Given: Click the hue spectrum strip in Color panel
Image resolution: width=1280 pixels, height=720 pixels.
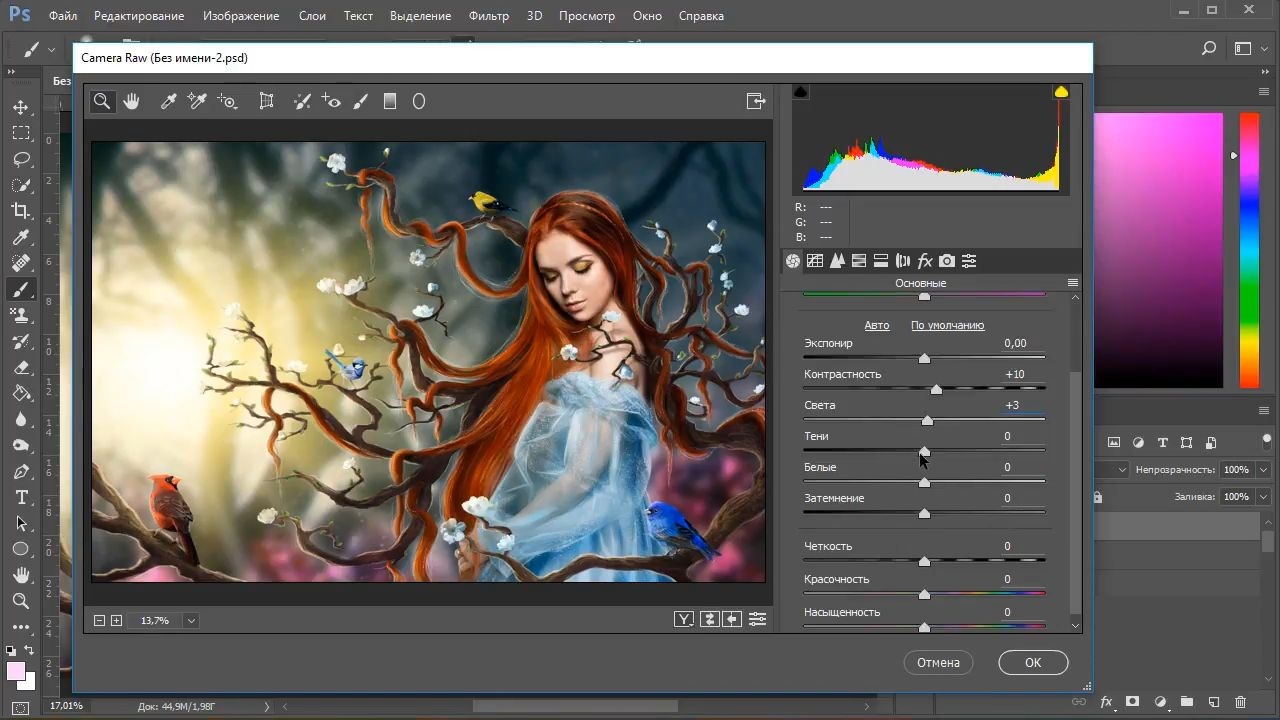Looking at the screenshot, I should pyautogui.click(x=1249, y=250).
